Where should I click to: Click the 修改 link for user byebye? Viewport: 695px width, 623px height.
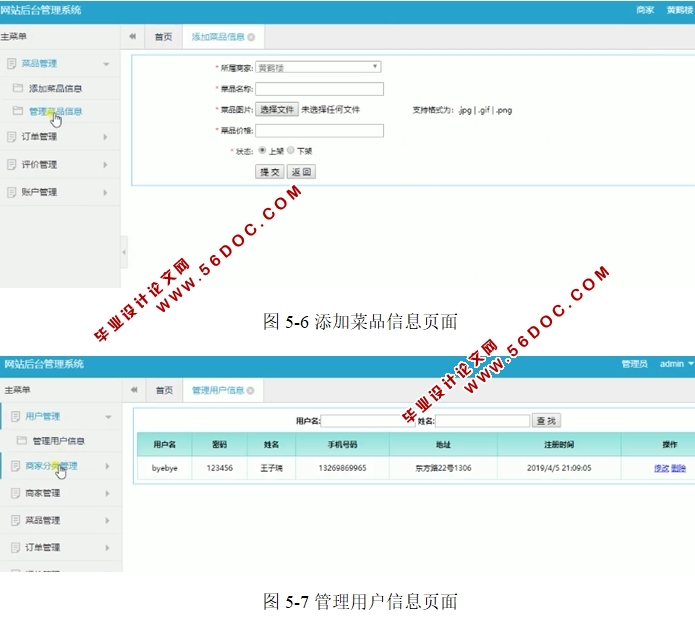661,468
